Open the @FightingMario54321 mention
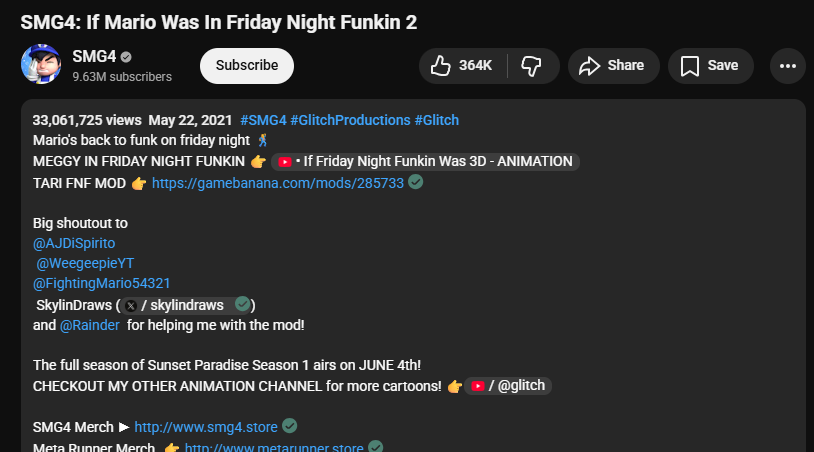Screen dimensions: 814x452 coord(101,284)
